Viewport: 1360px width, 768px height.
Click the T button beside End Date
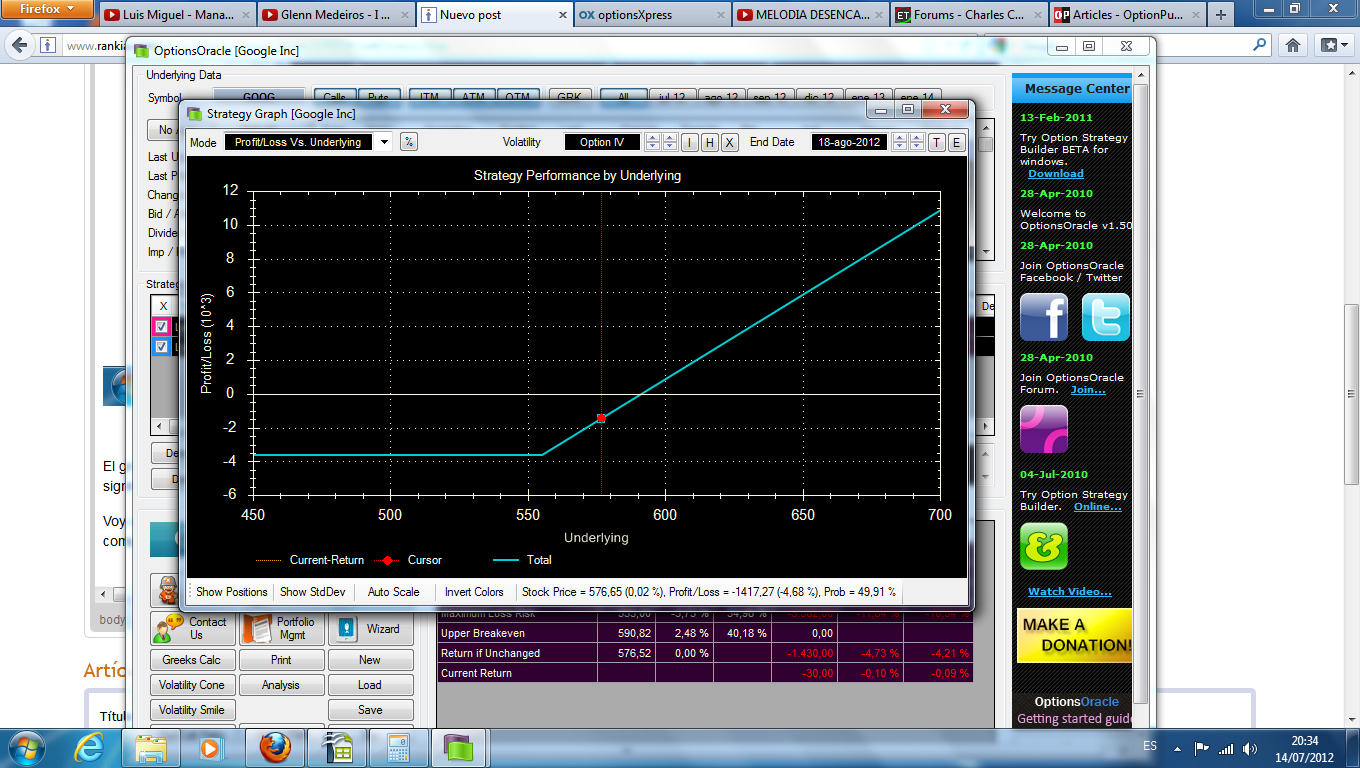[937, 142]
